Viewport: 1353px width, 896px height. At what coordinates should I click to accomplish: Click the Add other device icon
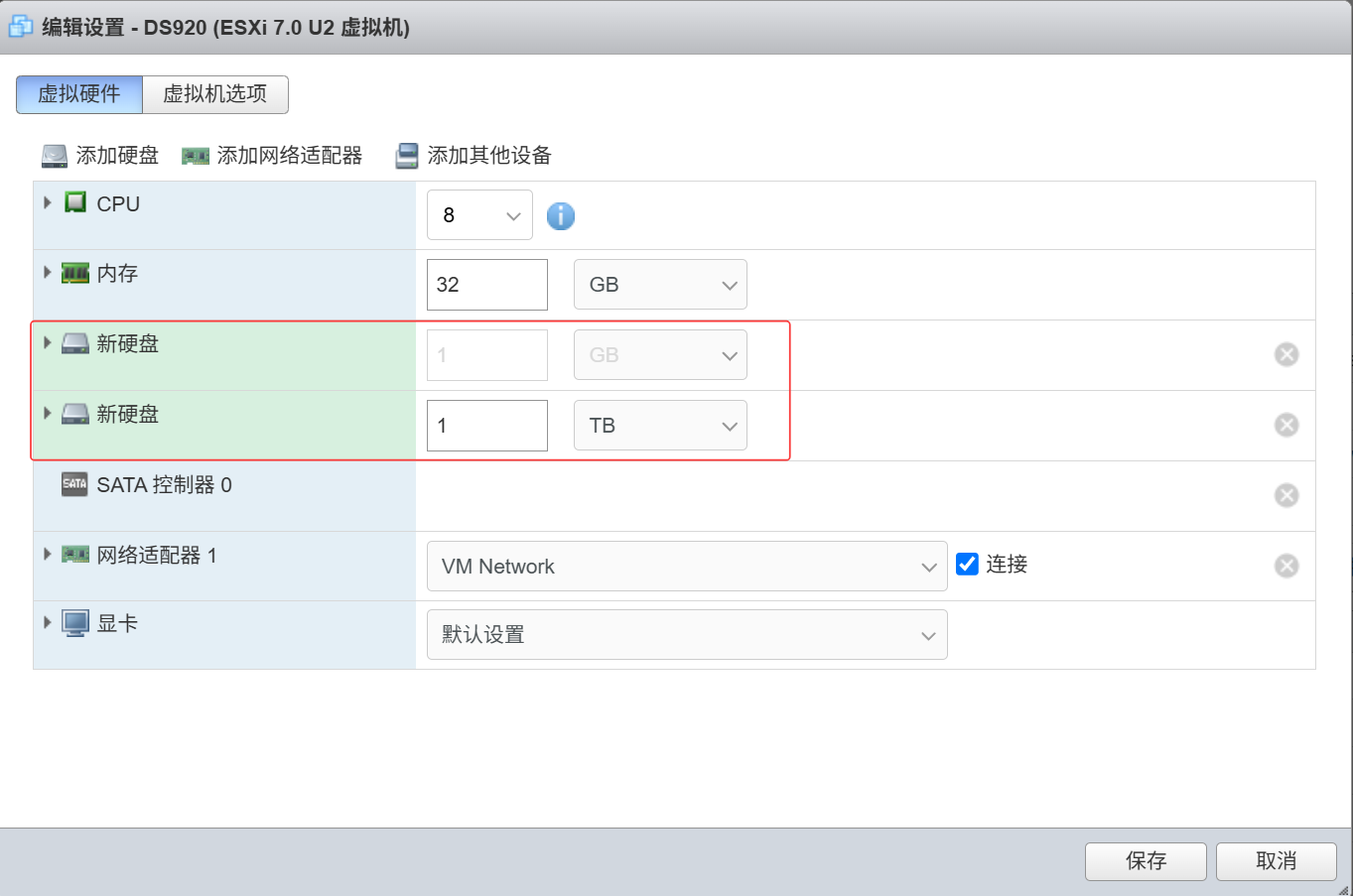click(x=407, y=156)
